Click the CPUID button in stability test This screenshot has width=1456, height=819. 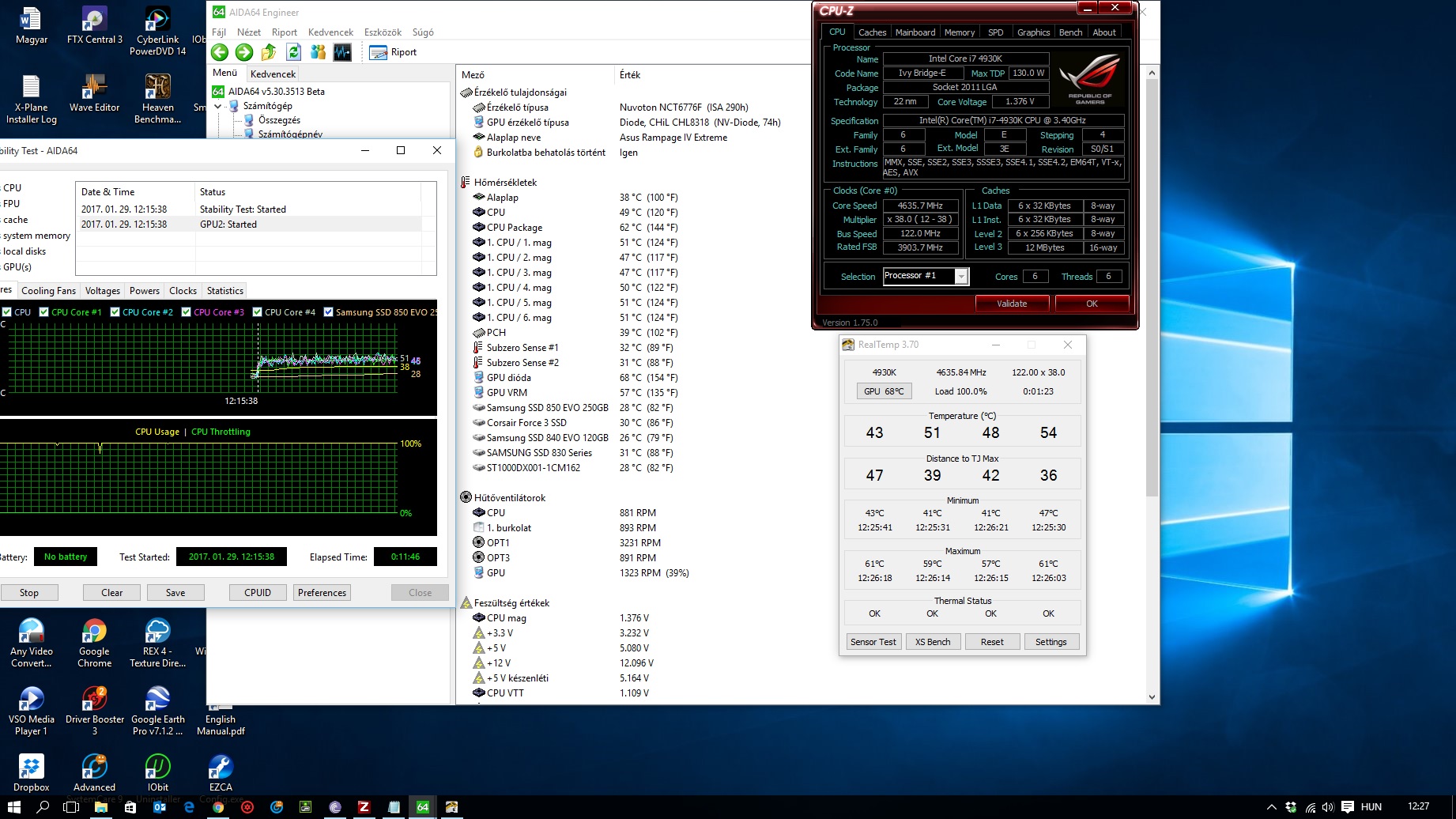pyautogui.click(x=258, y=592)
